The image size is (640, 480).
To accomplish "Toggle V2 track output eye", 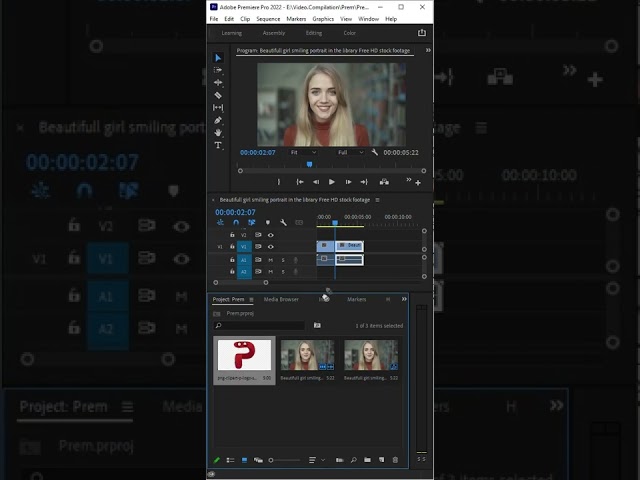I will 271,235.
